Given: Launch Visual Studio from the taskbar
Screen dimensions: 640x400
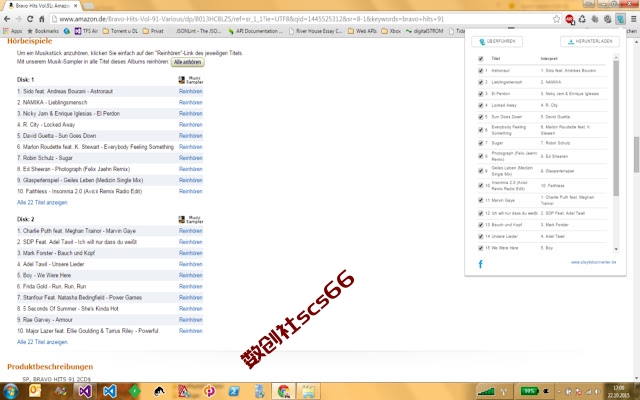Looking at the screenshot, I should (x=85, y=391).
